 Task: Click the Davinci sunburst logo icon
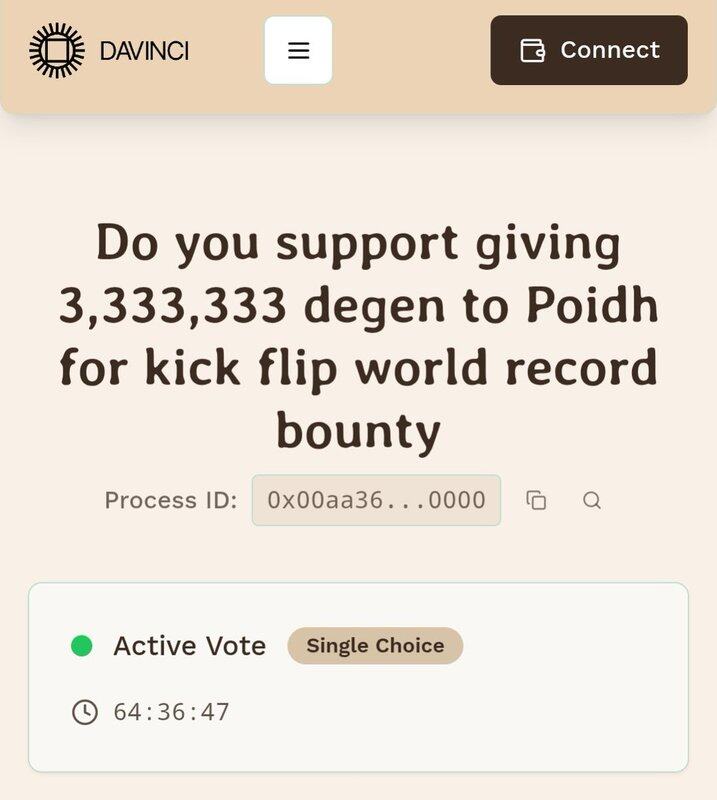click(57, 51)
